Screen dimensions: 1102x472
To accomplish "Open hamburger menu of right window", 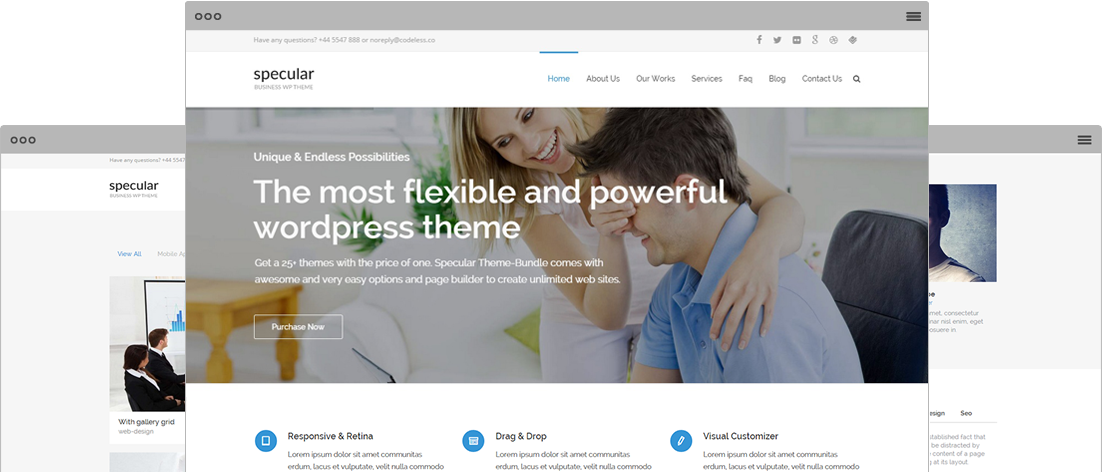I will pyautogui.click(x=1084, y=140).
